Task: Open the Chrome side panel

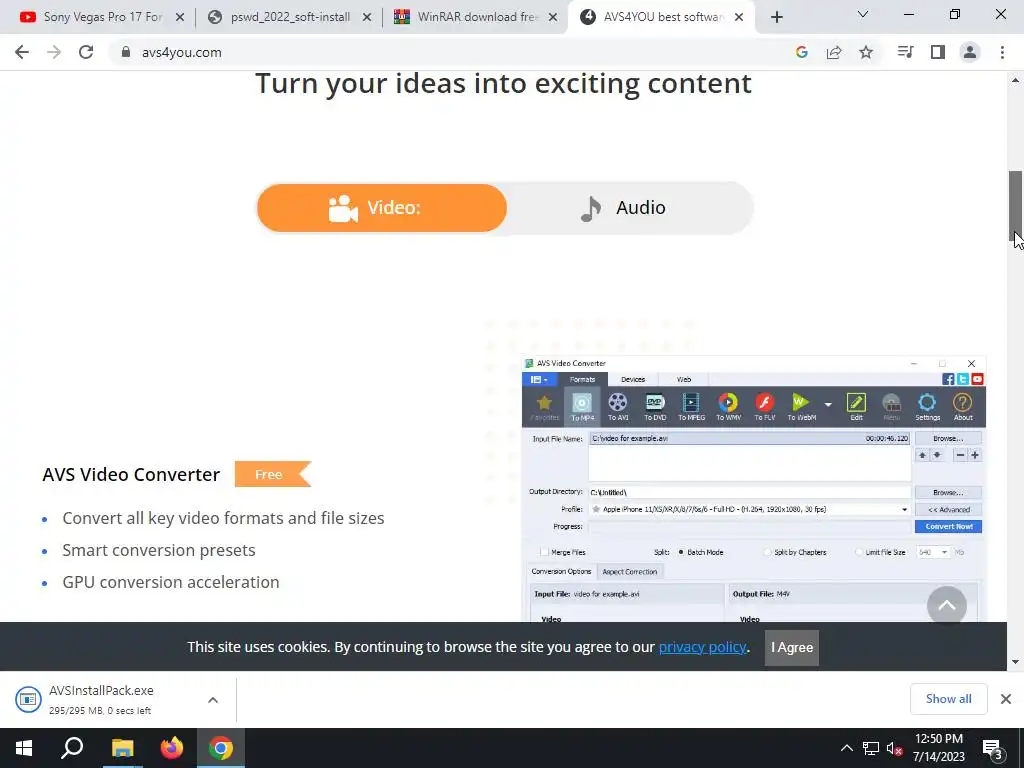Action: [938, 52]
